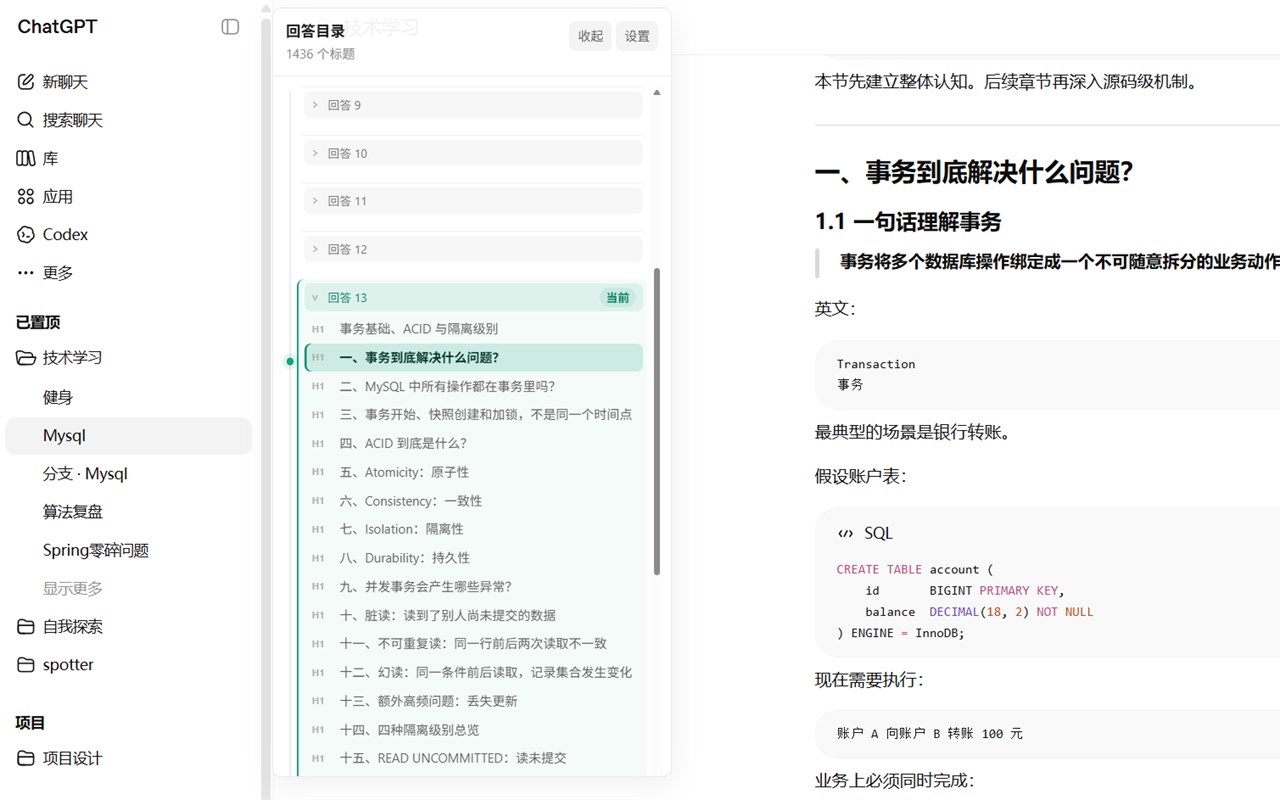Image resolution: width=1280 pixels, height=800 pixels.
Task: Click the outline panel vertical scrollbar thumb
Action: [x=657, y=421]
